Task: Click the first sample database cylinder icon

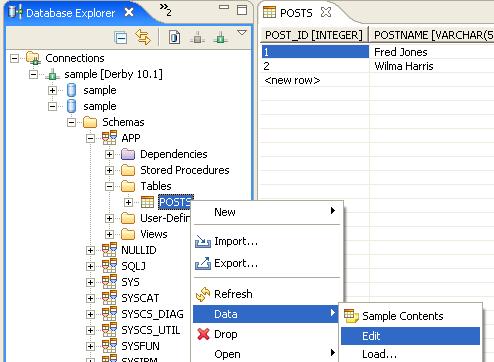Action: point(71,90)
